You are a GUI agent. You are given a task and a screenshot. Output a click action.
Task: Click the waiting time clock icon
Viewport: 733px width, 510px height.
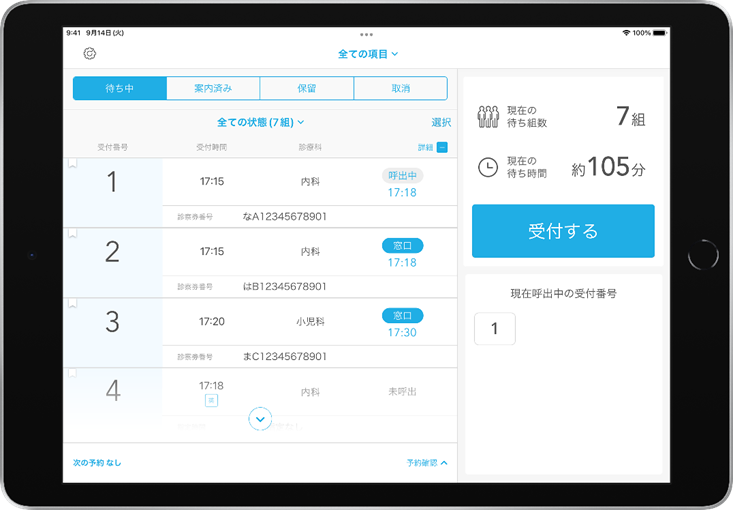pos(488,167)
